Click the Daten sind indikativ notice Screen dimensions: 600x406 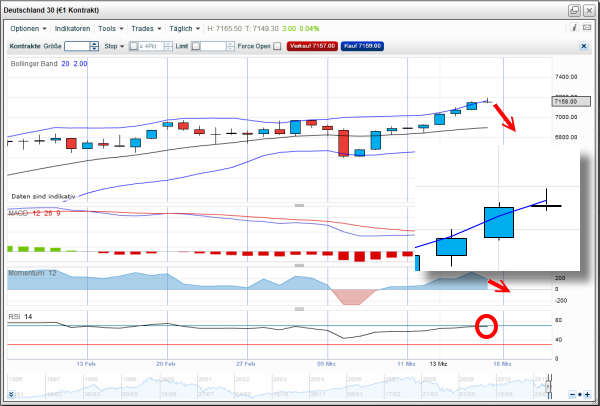click(x=43, y=196)
